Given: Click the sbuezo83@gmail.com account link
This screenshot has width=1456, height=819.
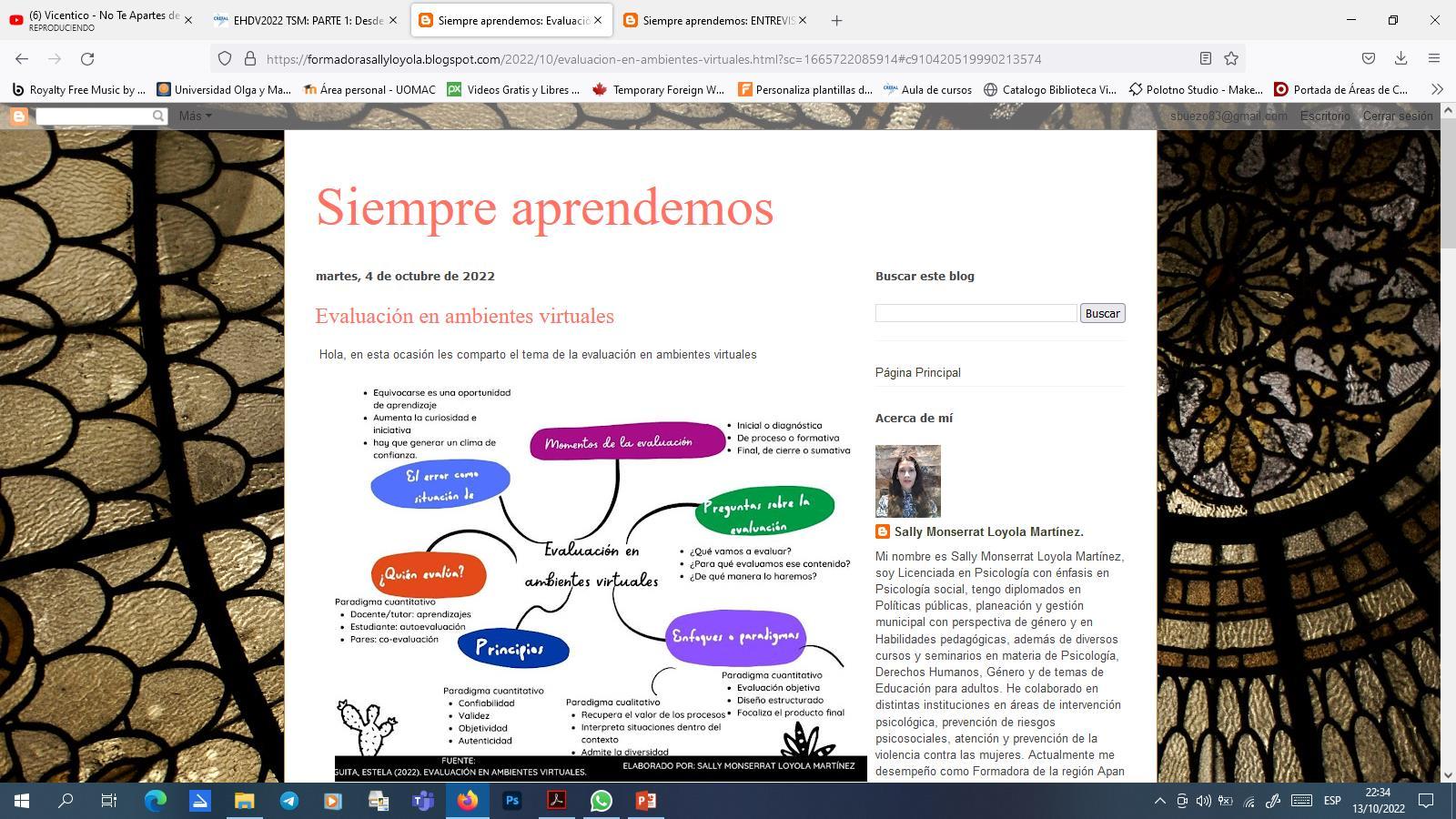Looking at the screenshot, I should [x=1228, y=116].
